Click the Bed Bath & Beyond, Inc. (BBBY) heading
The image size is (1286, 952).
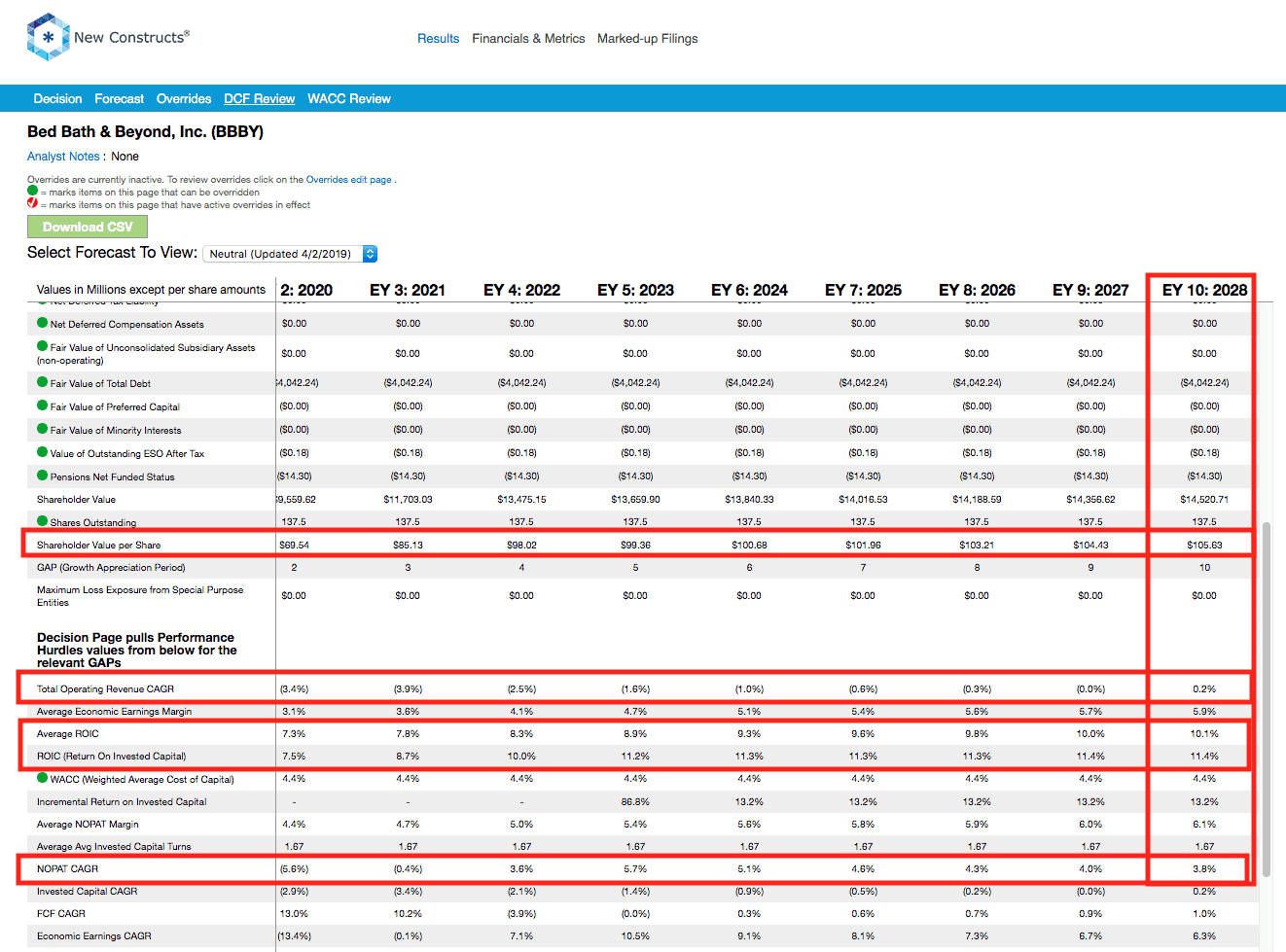145,131
